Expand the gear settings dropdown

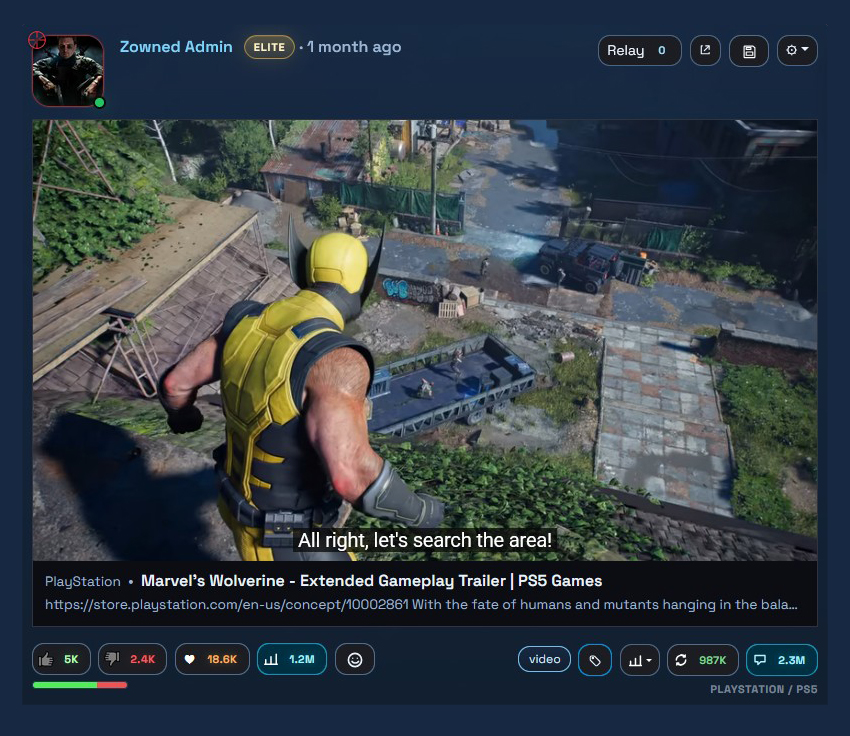point(797,50)
